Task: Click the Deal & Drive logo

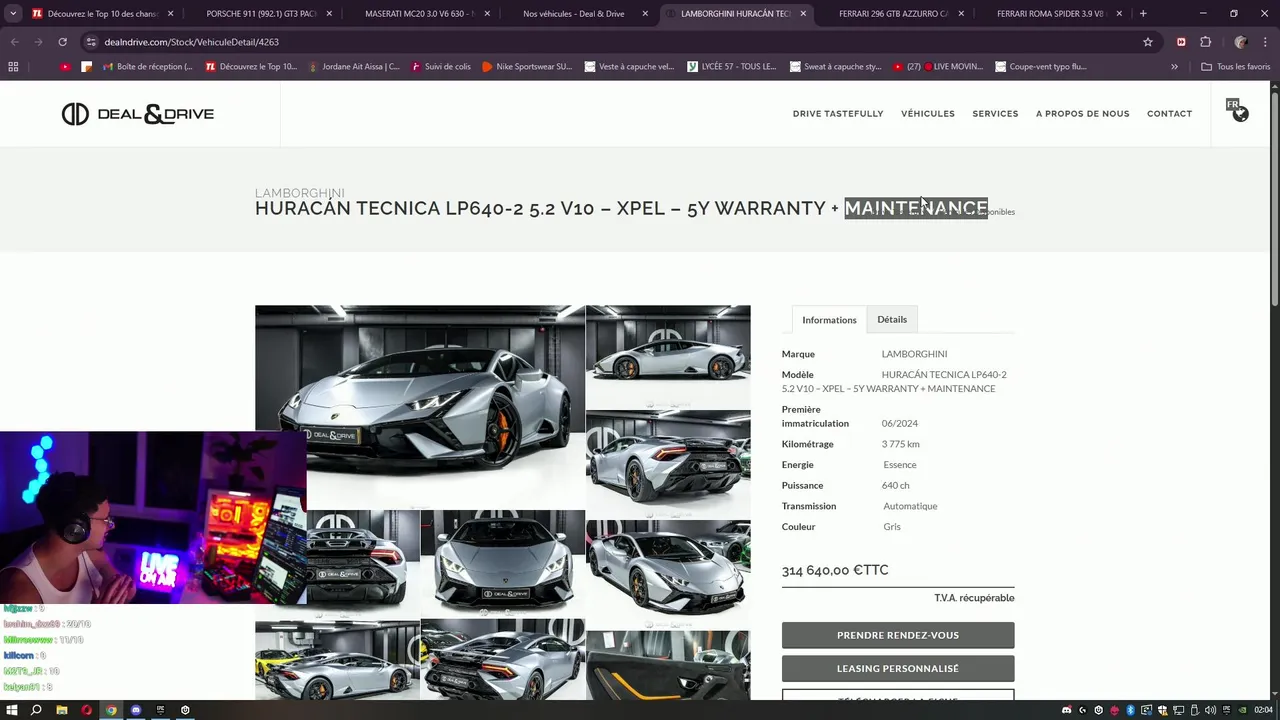Action: click(138, 114)
